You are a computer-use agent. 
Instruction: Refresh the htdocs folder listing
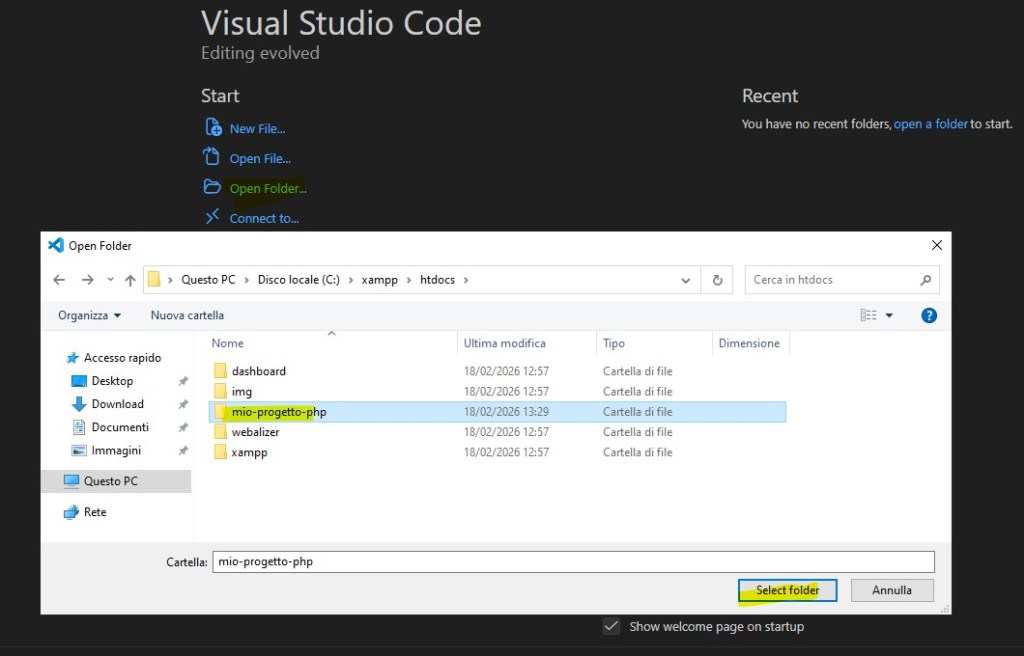click(717, 280)
